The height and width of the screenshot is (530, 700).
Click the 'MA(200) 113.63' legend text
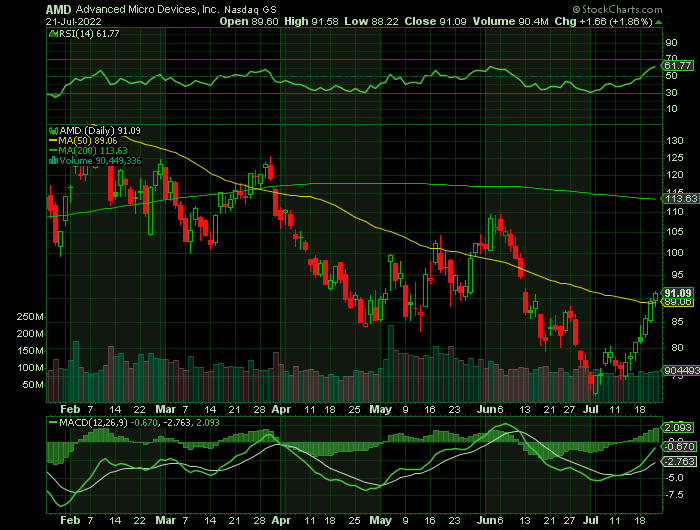tap(93, 151)
